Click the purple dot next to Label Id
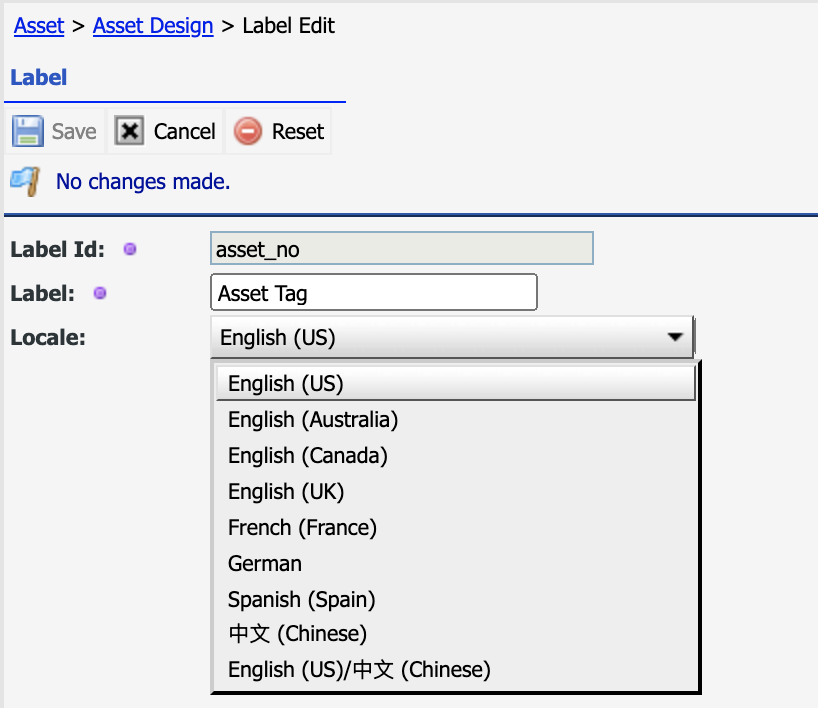 pyautogui.click(x=130, y=249)
